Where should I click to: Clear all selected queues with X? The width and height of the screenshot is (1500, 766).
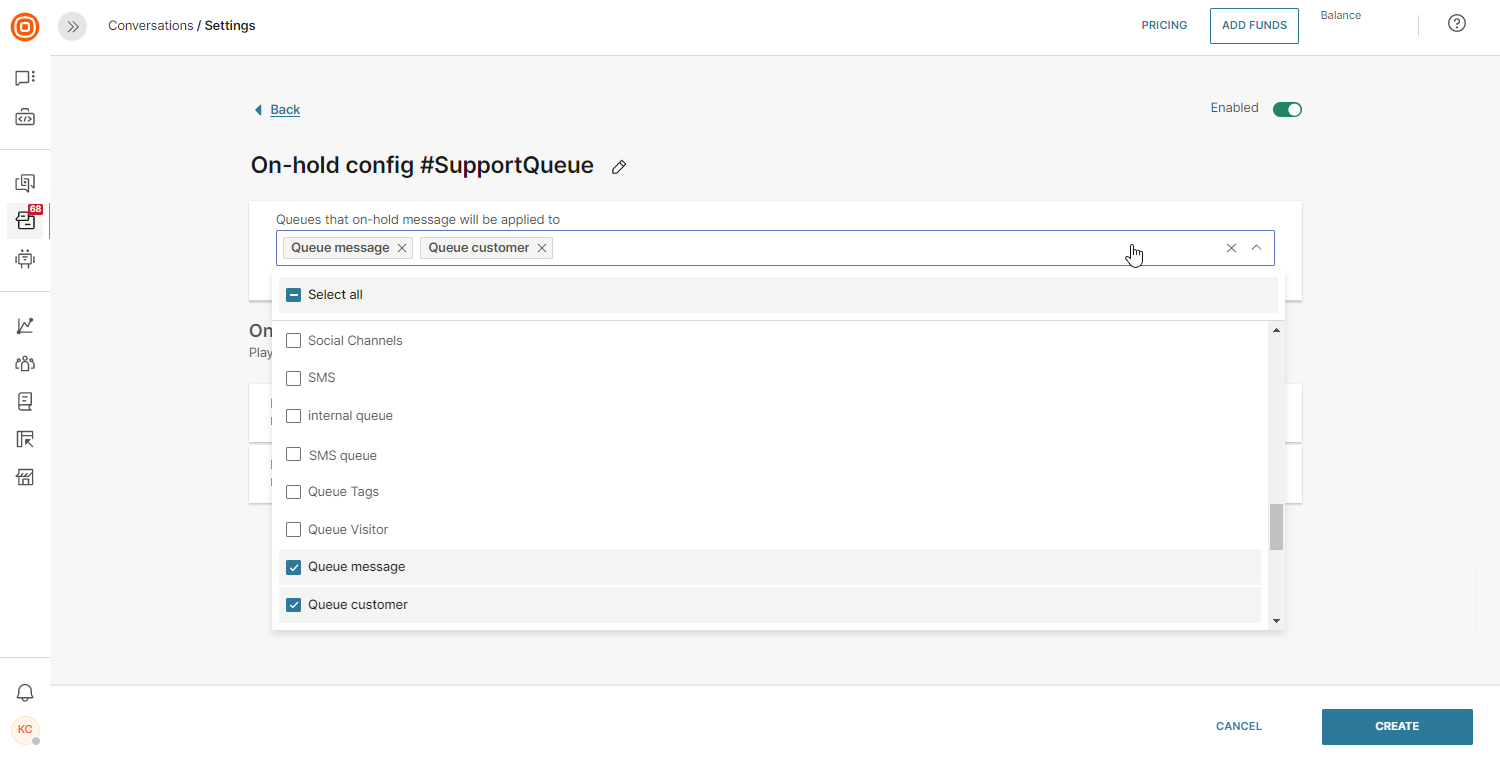click(1231, 248)
